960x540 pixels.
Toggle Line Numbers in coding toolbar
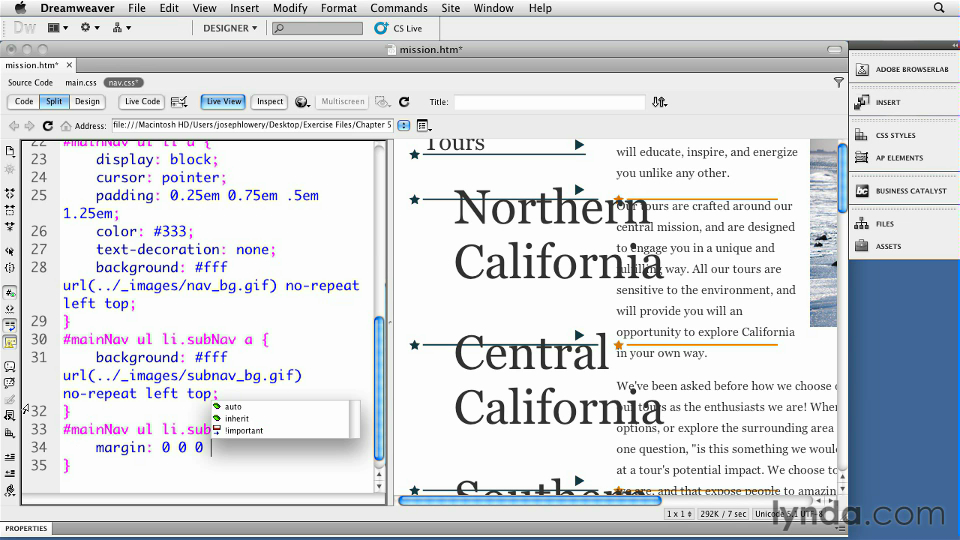click(10, 292)
